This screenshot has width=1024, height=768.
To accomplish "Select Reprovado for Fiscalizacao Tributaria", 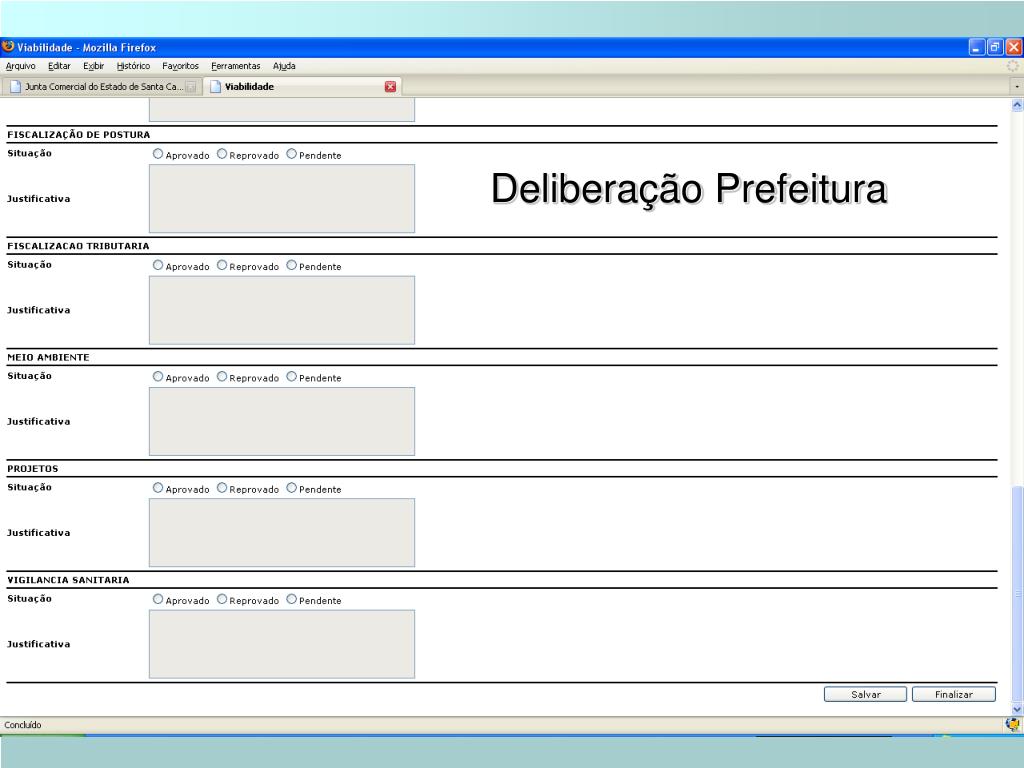I will pyautogui.click(x=222, y=266).
